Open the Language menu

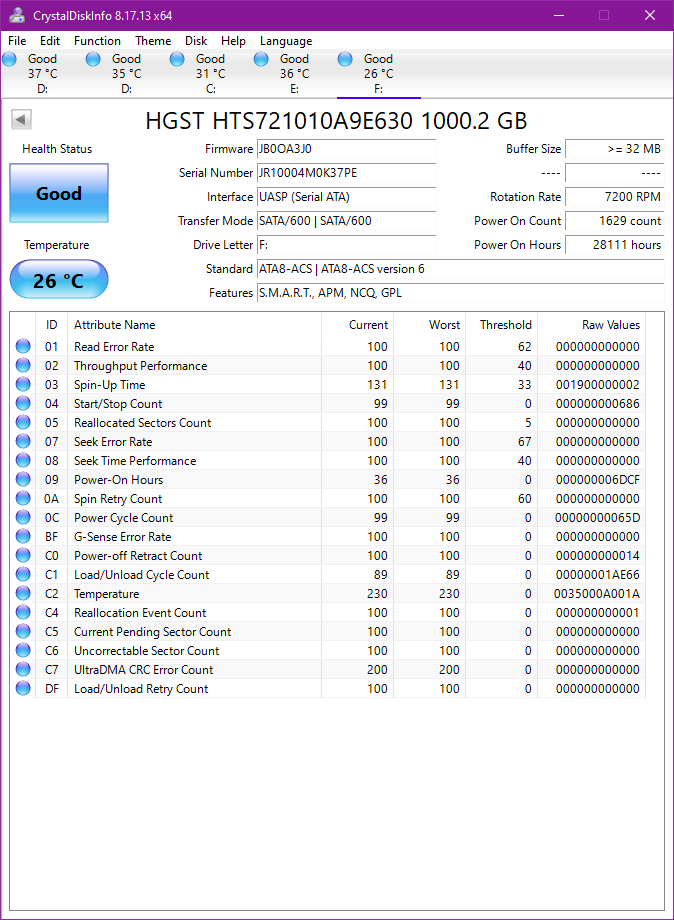pyautogui.click(x=286, y=40)
